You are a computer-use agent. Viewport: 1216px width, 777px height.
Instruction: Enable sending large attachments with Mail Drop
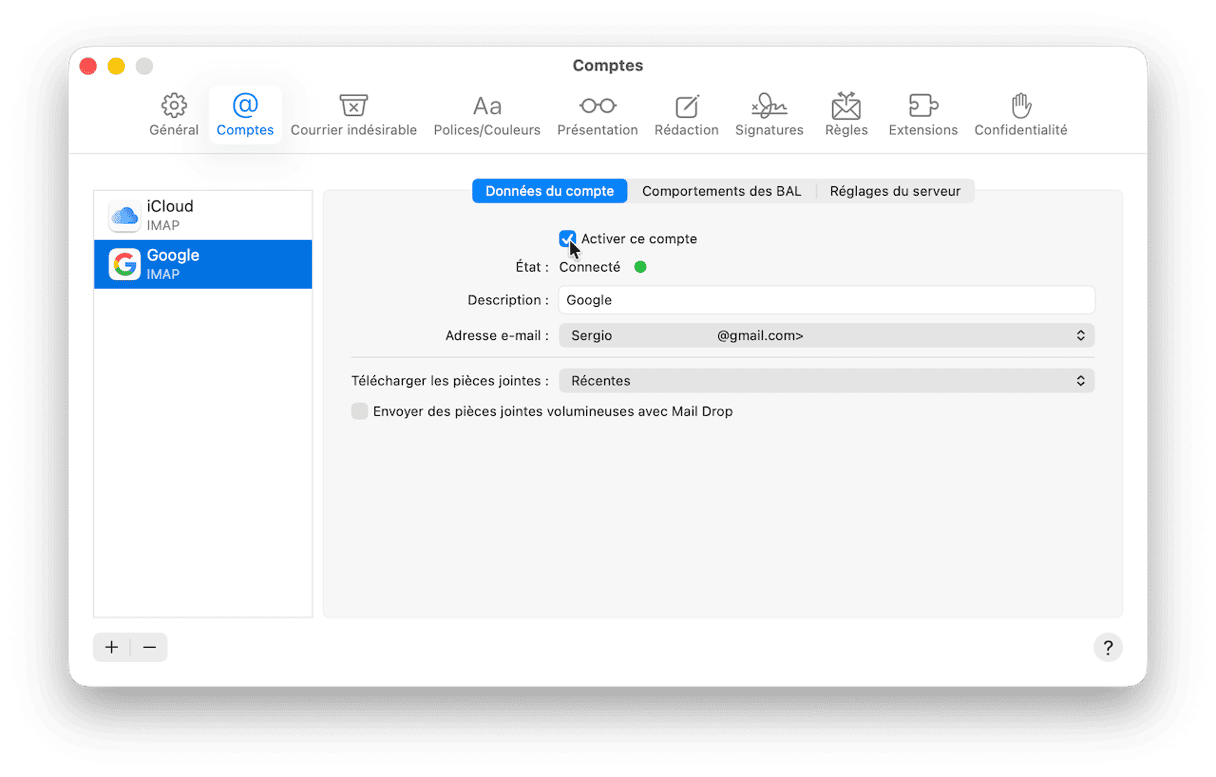[359, 411]
